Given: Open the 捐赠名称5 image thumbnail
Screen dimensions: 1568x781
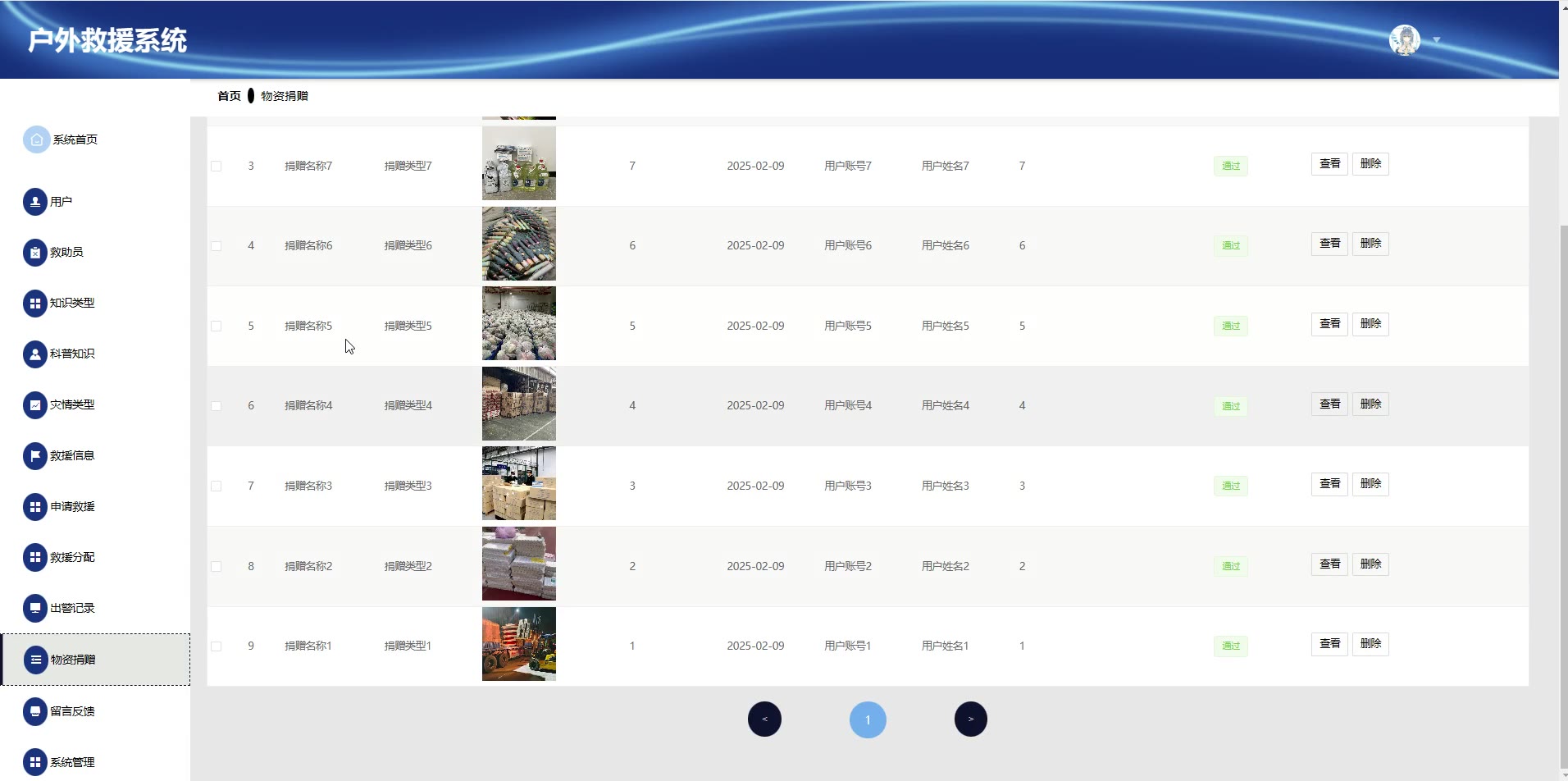Looking at the screenshot, I should pos(519,323).
